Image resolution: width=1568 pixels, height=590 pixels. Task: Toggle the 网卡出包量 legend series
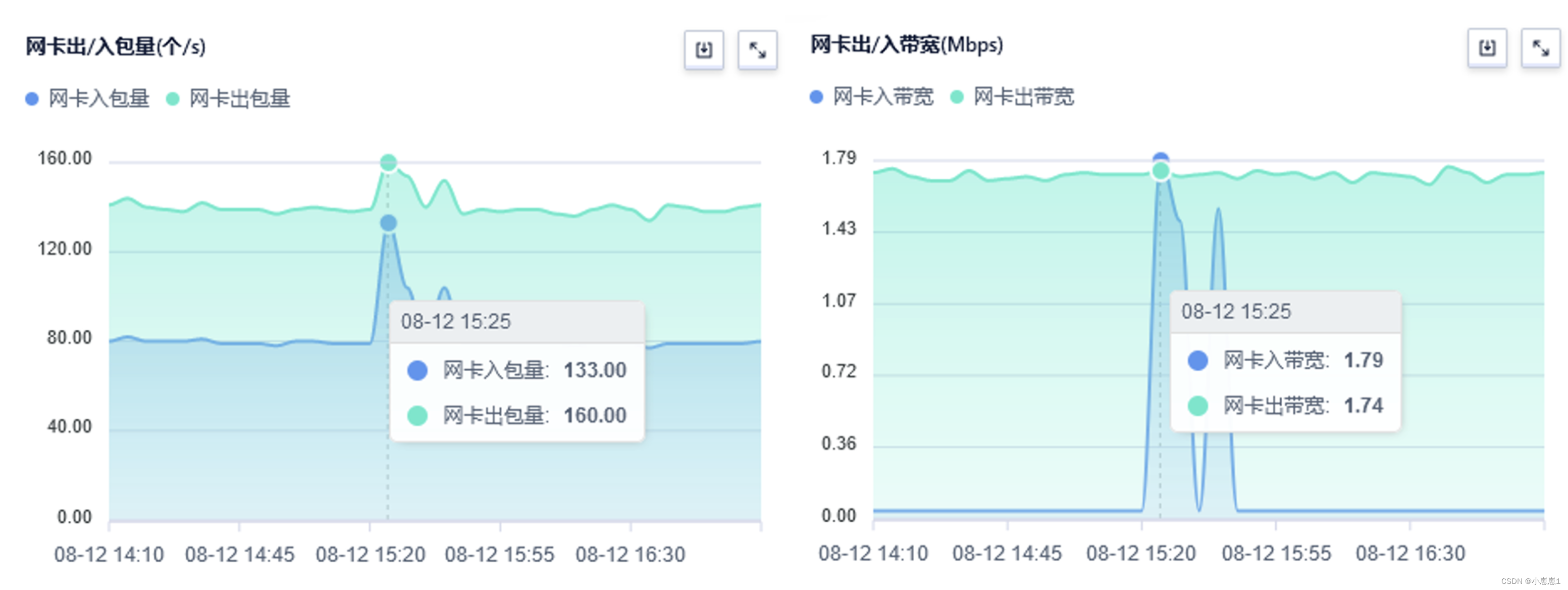pos(228,99)
